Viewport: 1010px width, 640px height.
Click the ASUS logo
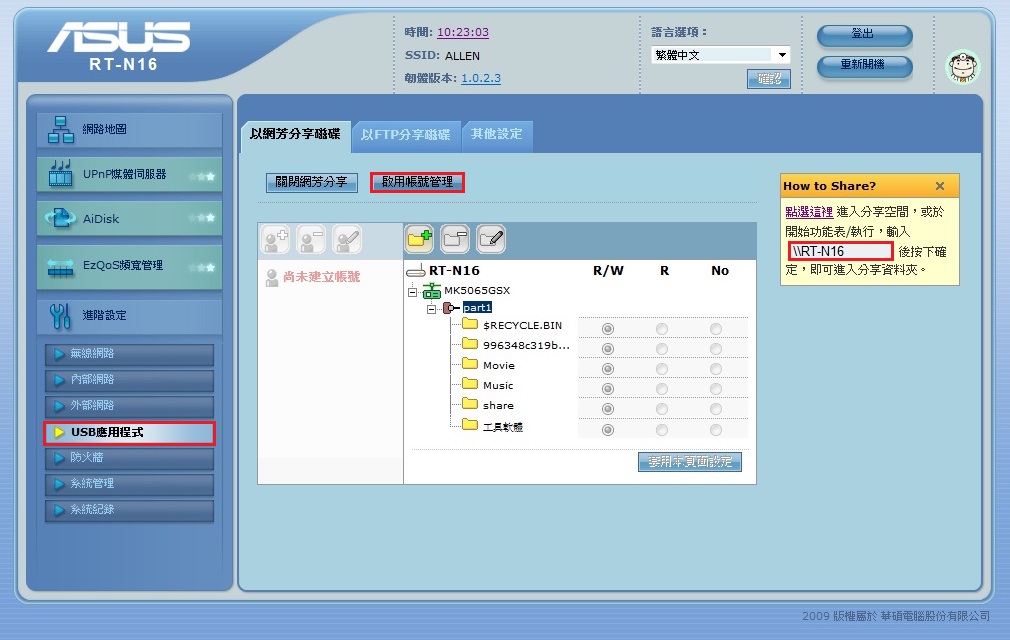(119, 37)
